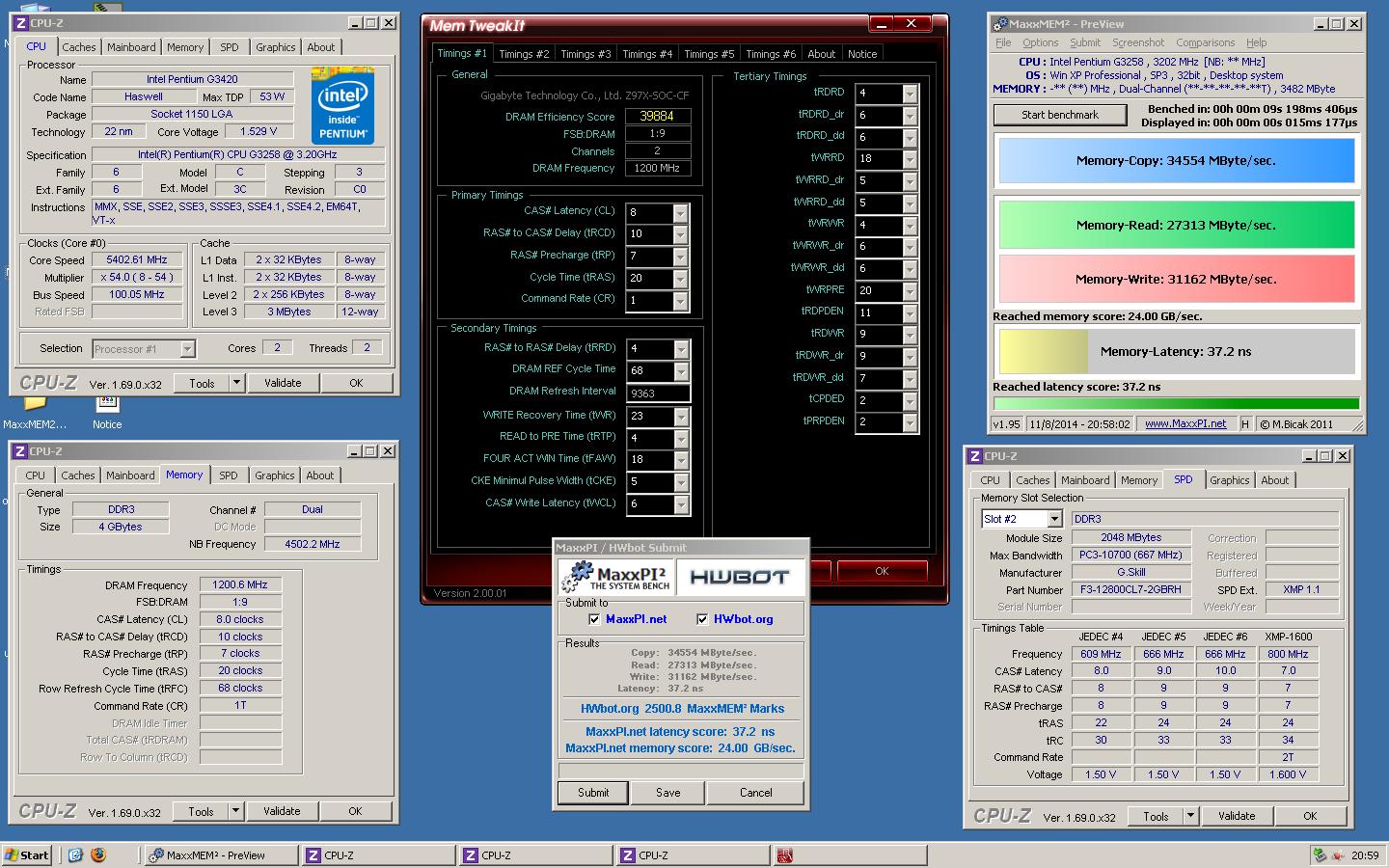Click the DRAM Efficiency Score value 39884
The width and height of the screenshot is (1389, 868).
click(x=658, y=116)
